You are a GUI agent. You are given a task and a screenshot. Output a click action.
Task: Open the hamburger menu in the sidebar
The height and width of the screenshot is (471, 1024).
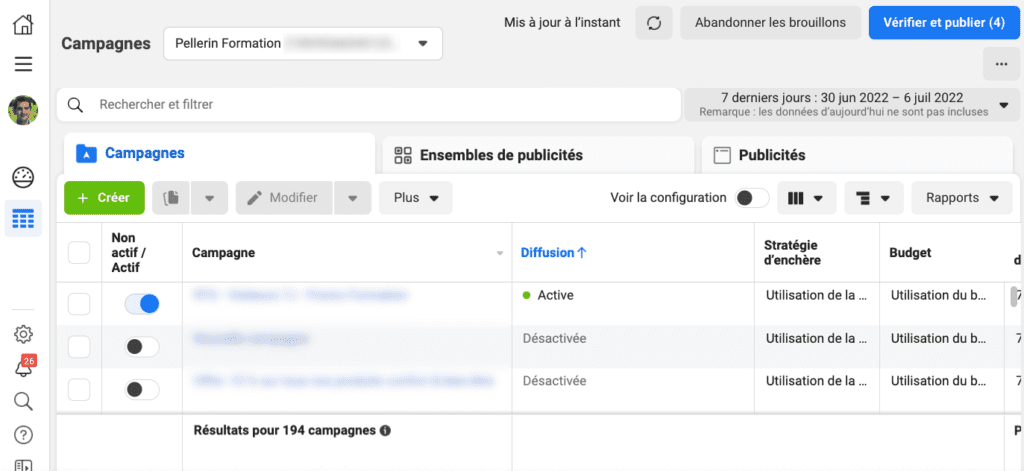(x=23, y=65)
